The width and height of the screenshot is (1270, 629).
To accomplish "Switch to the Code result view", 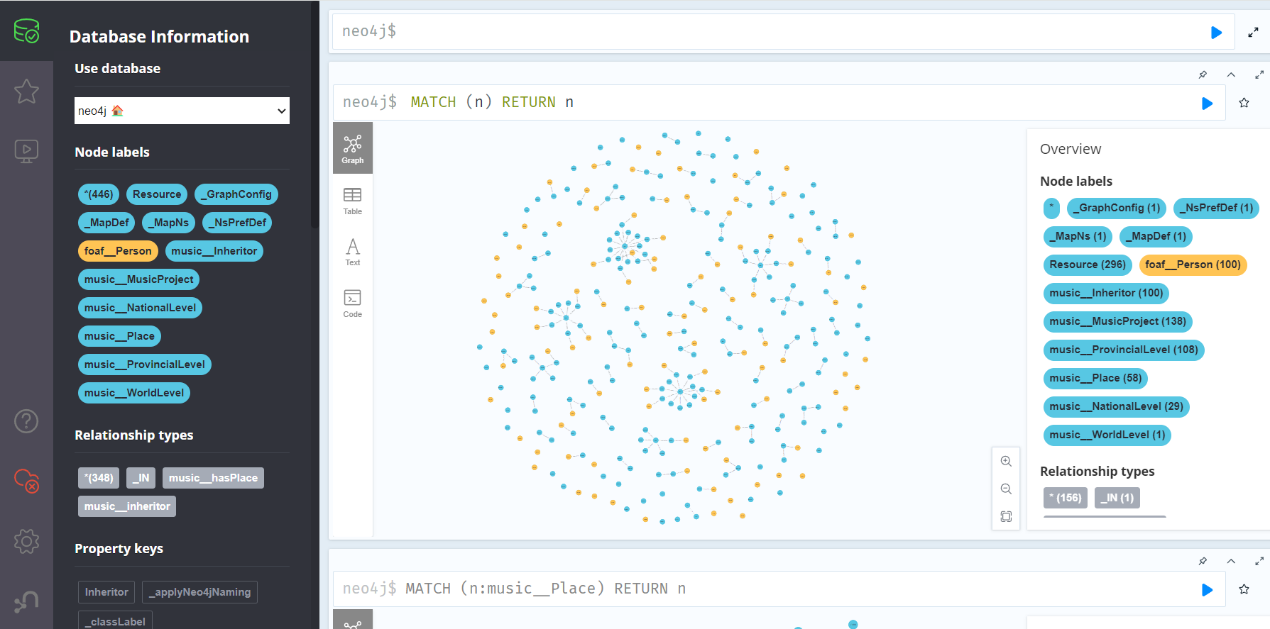I will click(x=352, y=303).
